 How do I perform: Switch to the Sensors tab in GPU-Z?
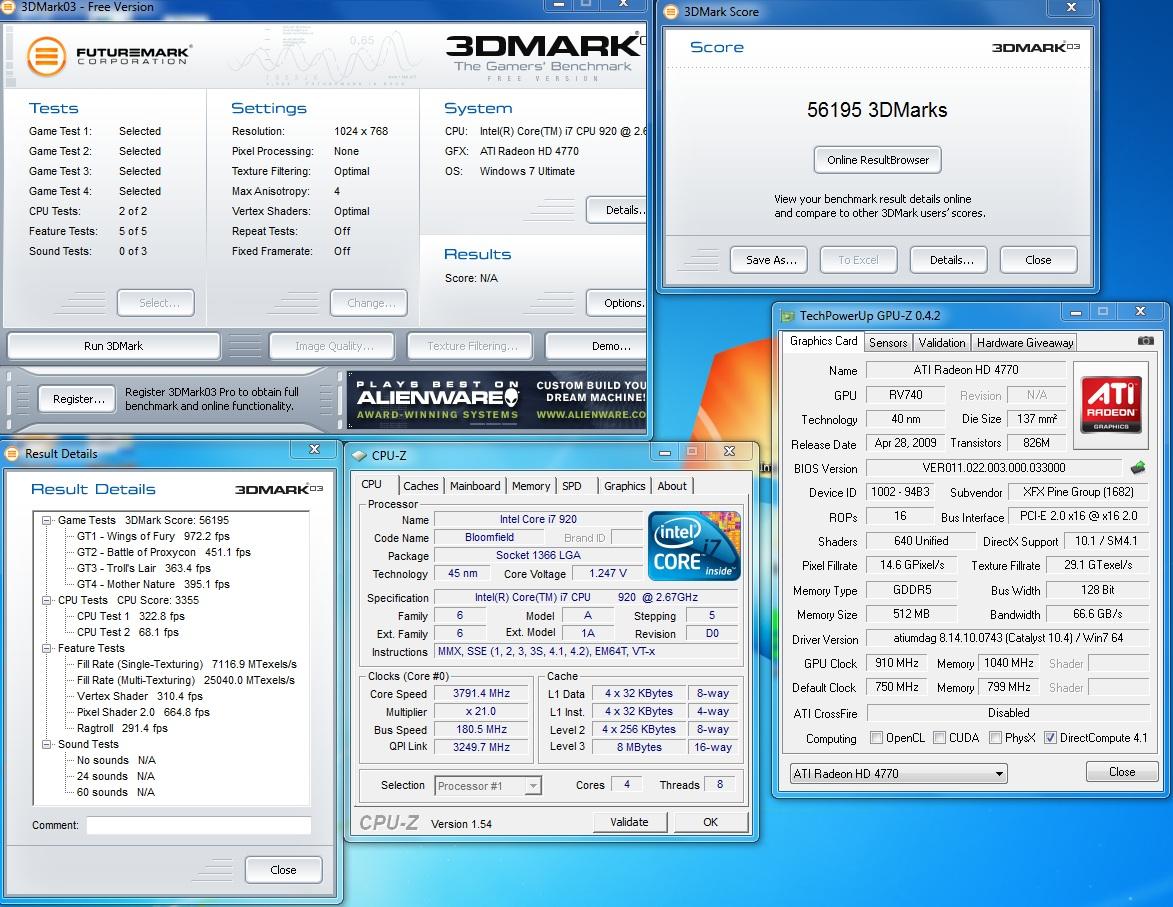888,343
